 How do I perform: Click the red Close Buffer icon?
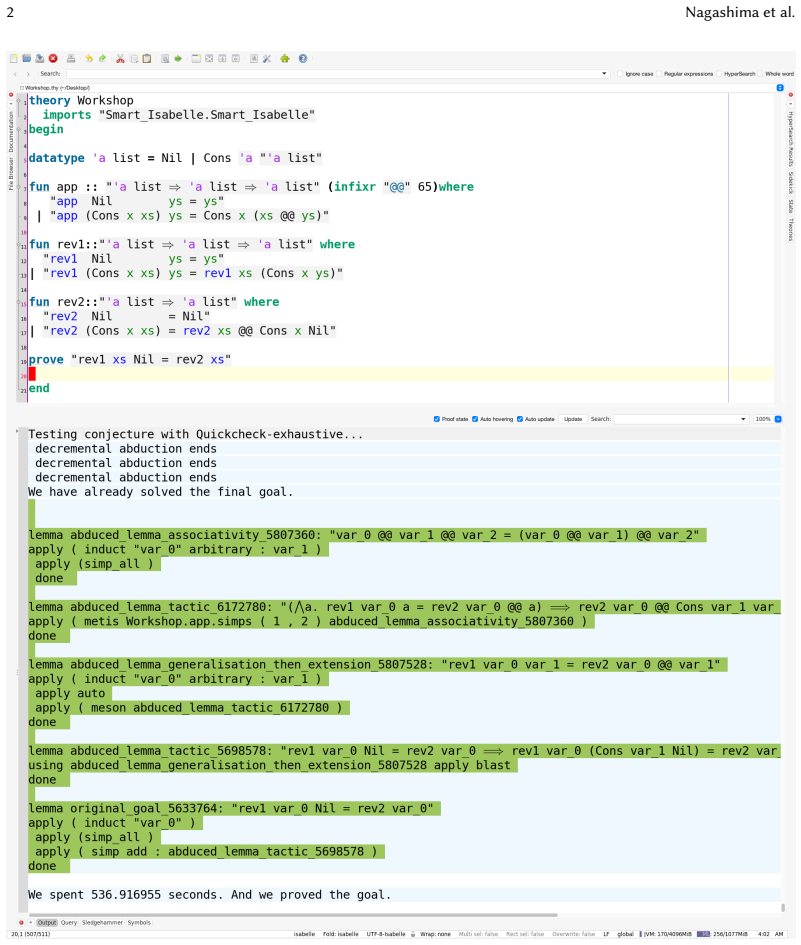pos(53,58)
